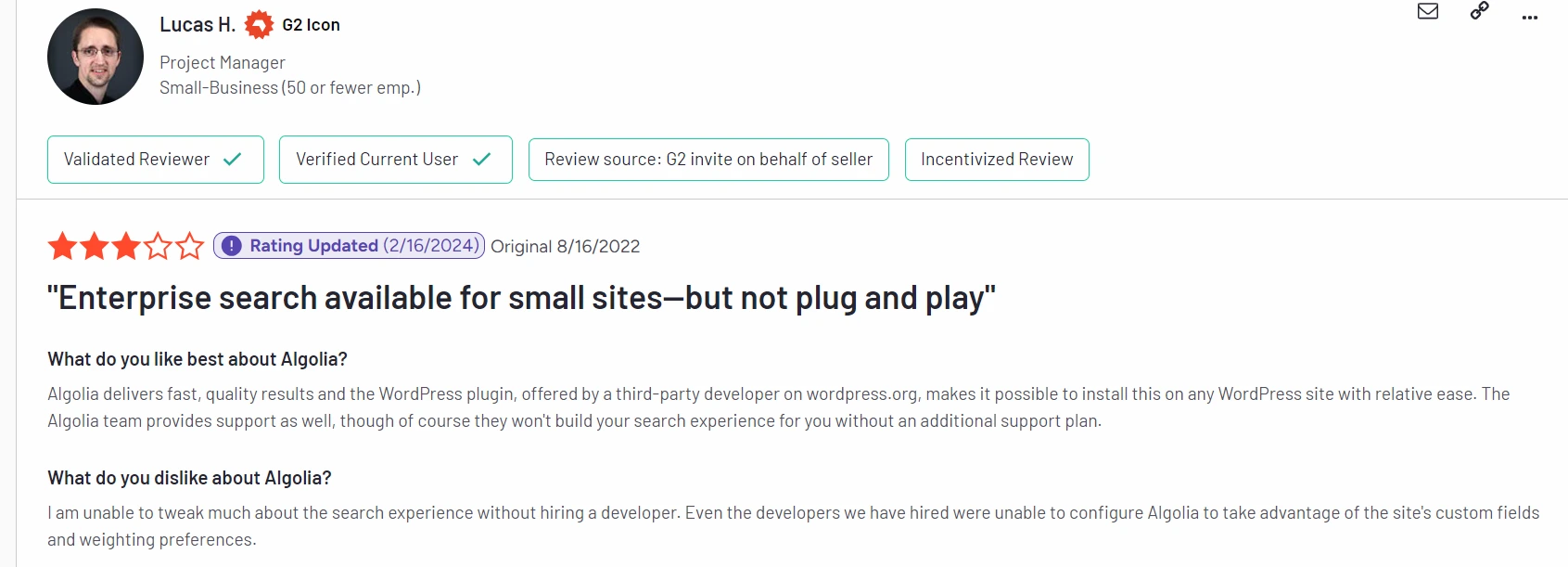Click the Original 8/16/2022 date text
Screen dimensions: 1568x567
pyautogui.click(x=565, y=247)
